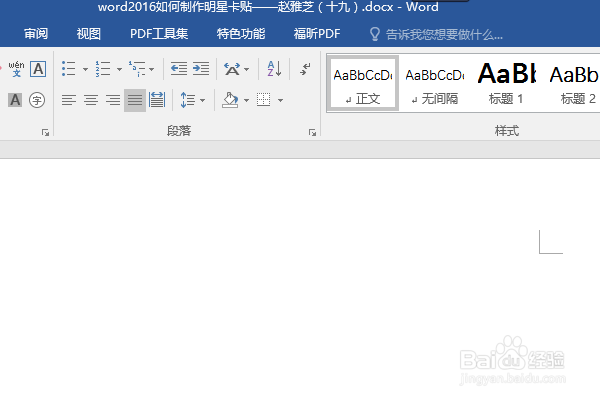Click the phonetic guide (wén) icon
Screen dimensions: 600x400
coord(16,69)
